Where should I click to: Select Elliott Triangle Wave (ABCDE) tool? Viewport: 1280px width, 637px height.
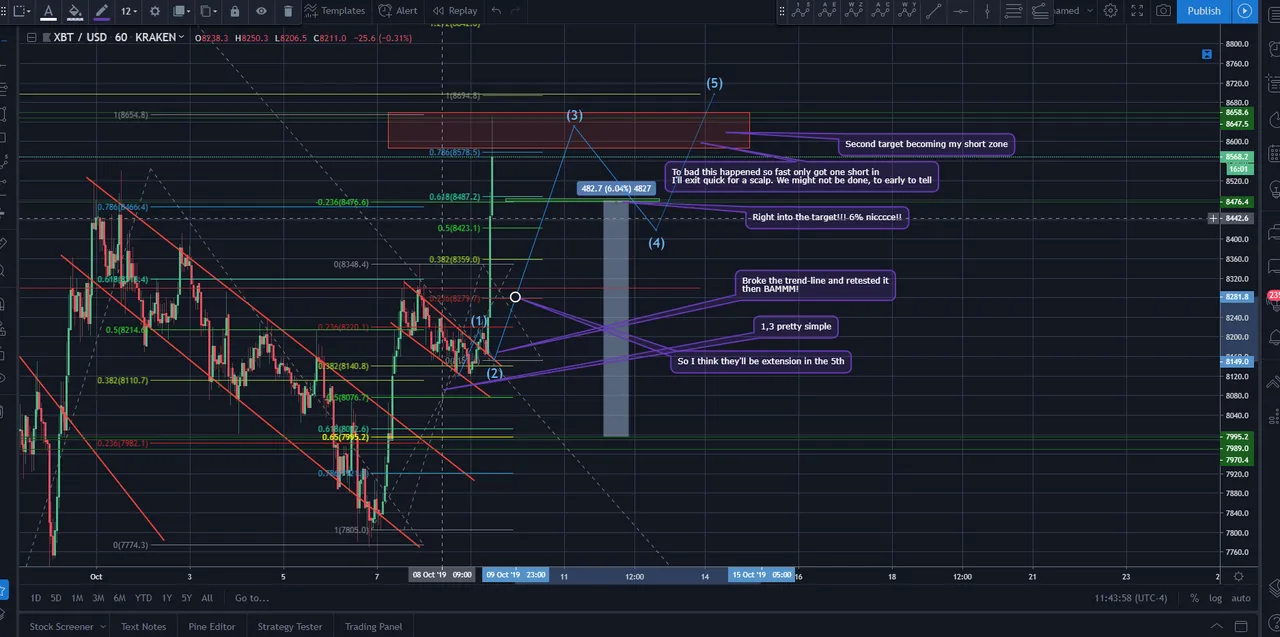[828, 11]
